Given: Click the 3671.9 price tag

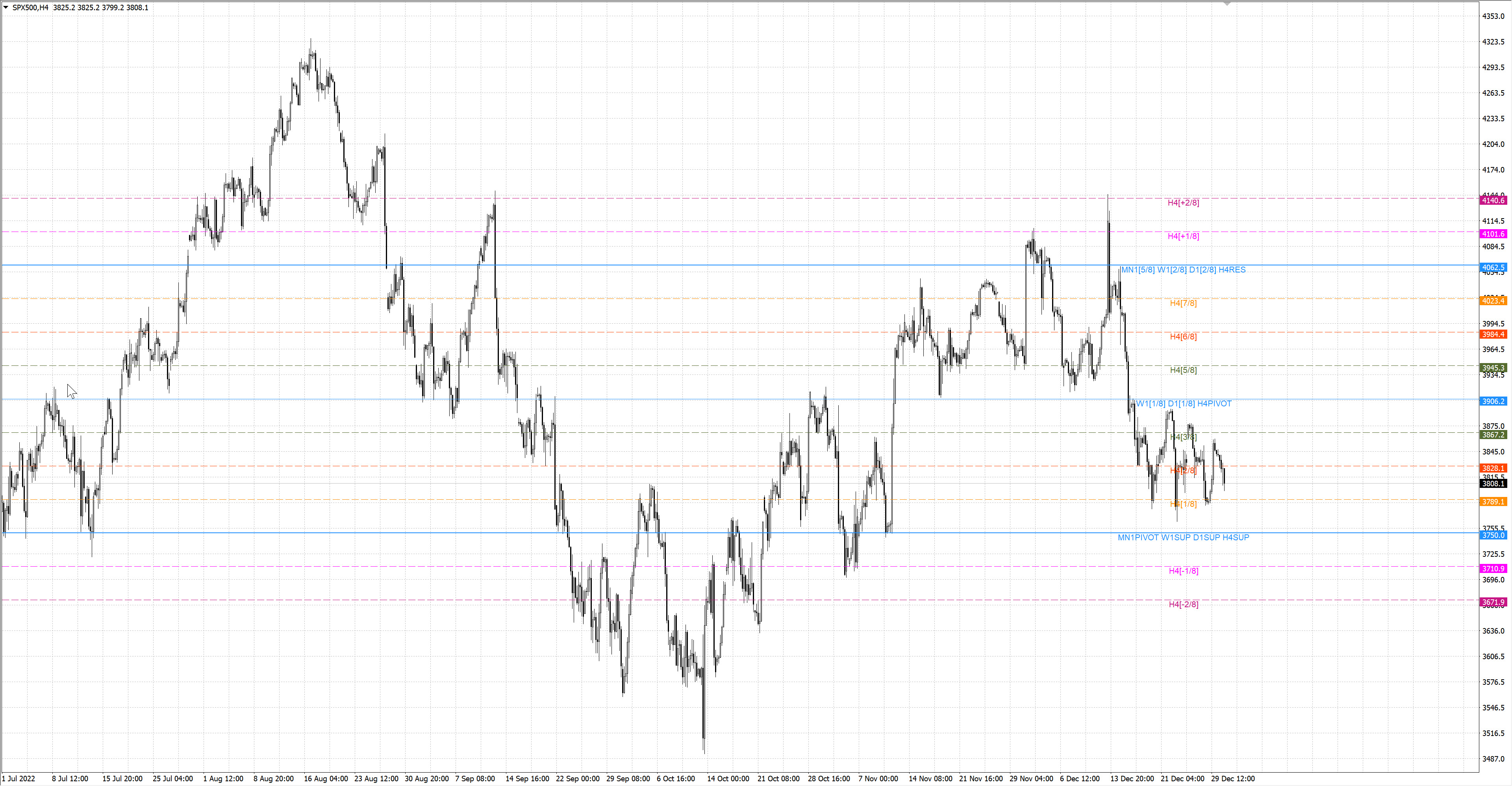Looking at the screenshot, I should point(1493,602).
